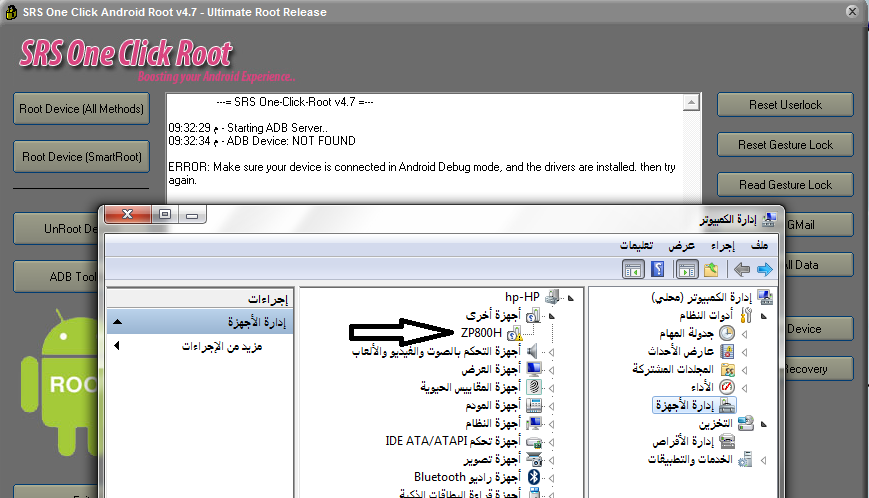Click the جدولة المهام clock icon
Image resolution: width=869 pixels, height=498 pixels.
coord(727,333)
